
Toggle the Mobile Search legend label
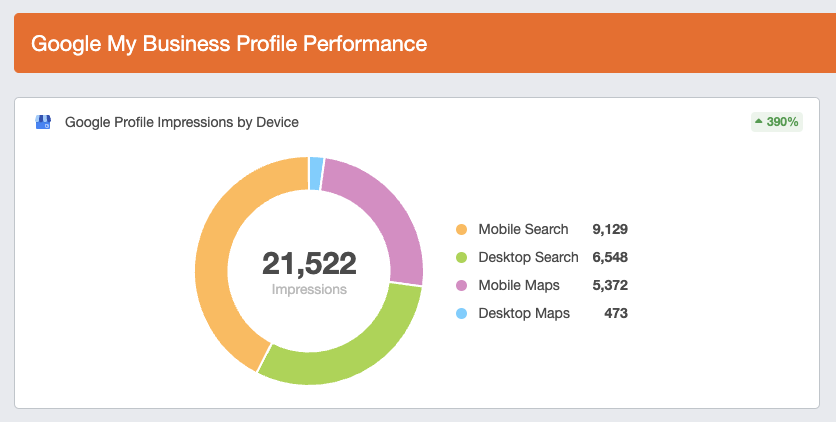click(523, 230)
